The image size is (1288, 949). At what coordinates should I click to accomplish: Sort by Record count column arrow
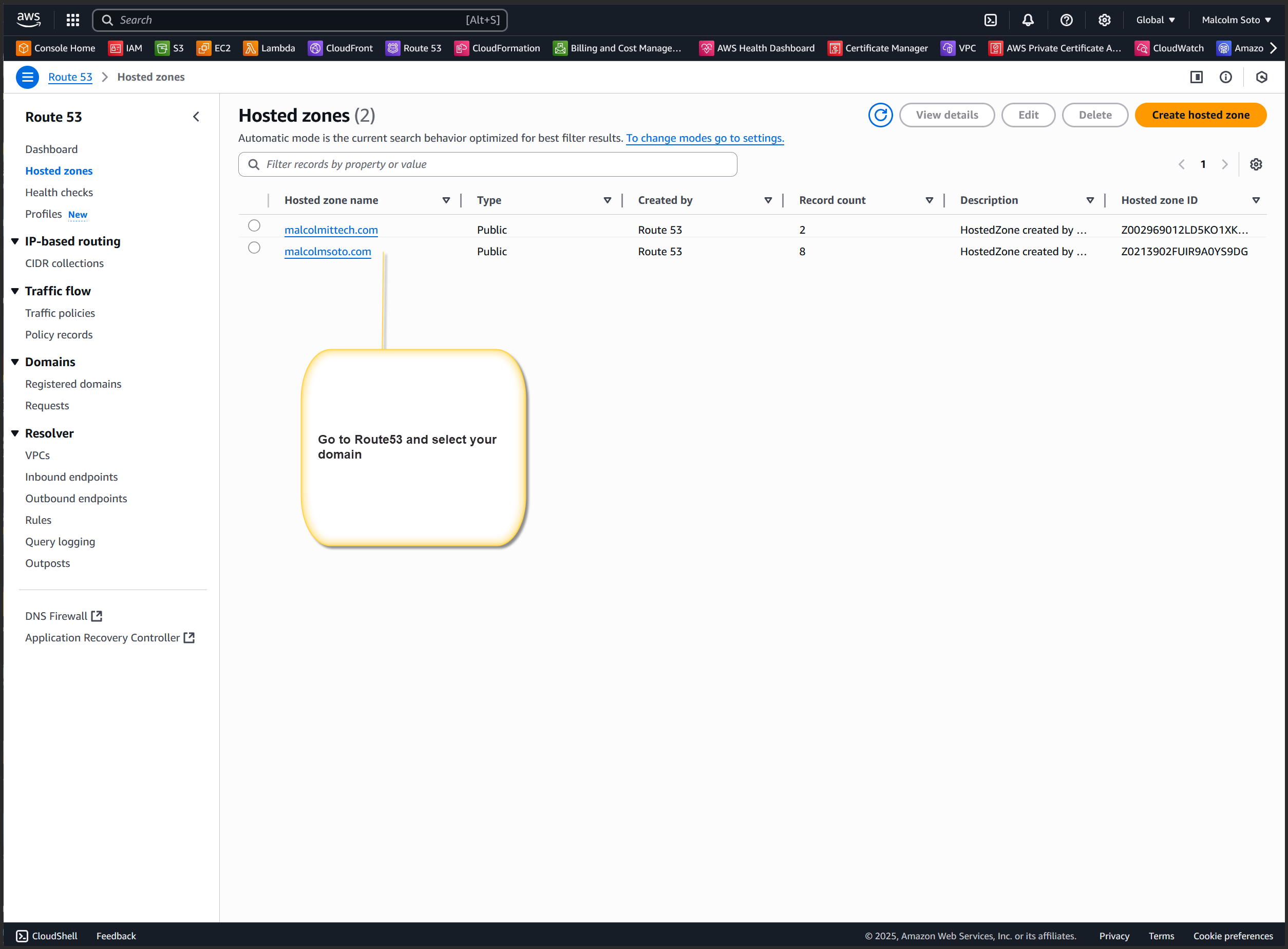pyautogui.click(x=929, y=200)
